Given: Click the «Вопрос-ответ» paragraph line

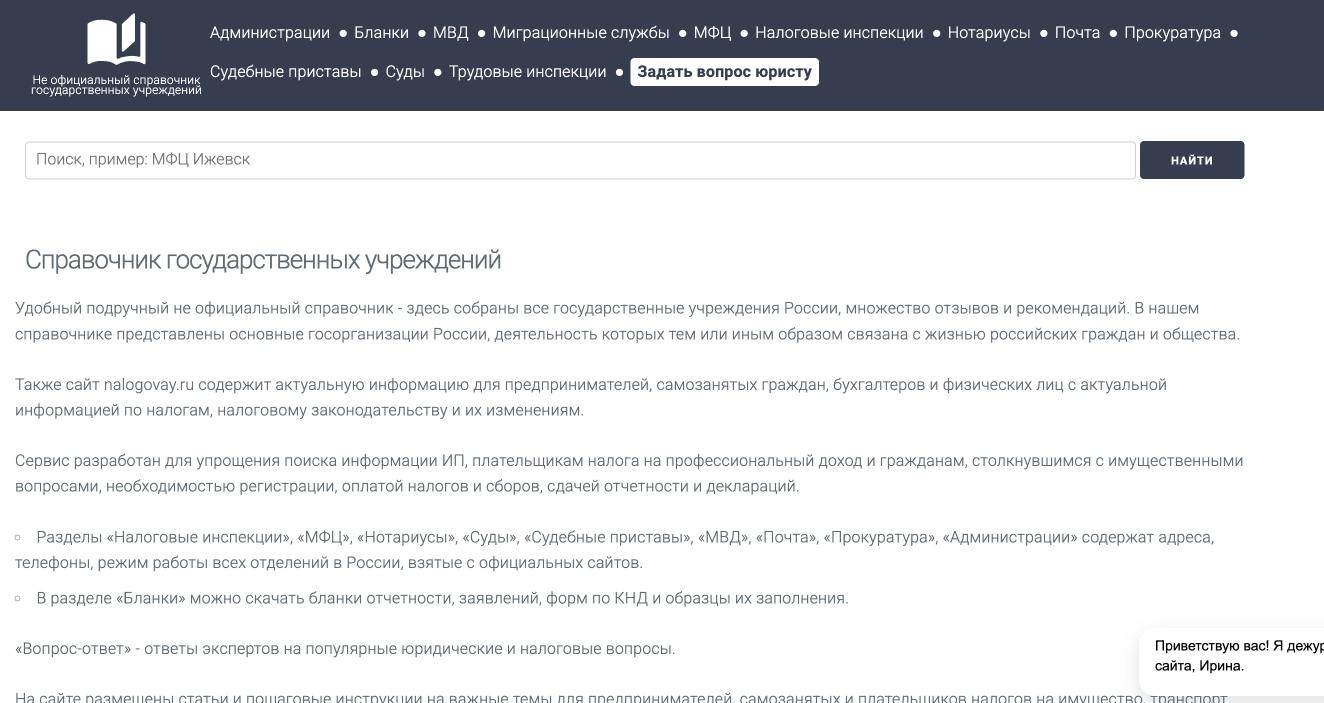Looking at the screenshot, I should point(345,649).
